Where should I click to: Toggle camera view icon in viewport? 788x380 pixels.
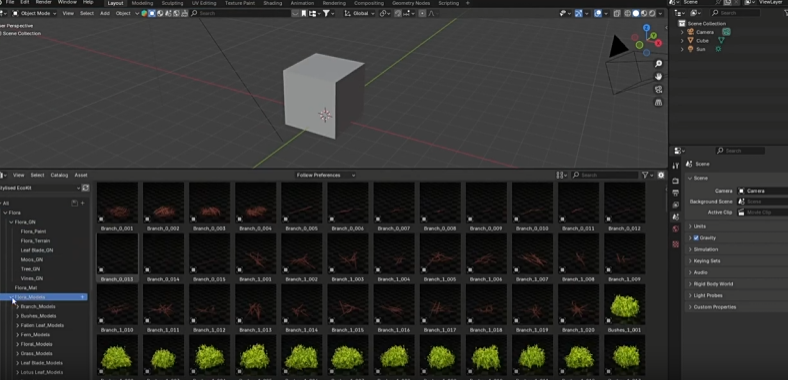coord(658,89)
